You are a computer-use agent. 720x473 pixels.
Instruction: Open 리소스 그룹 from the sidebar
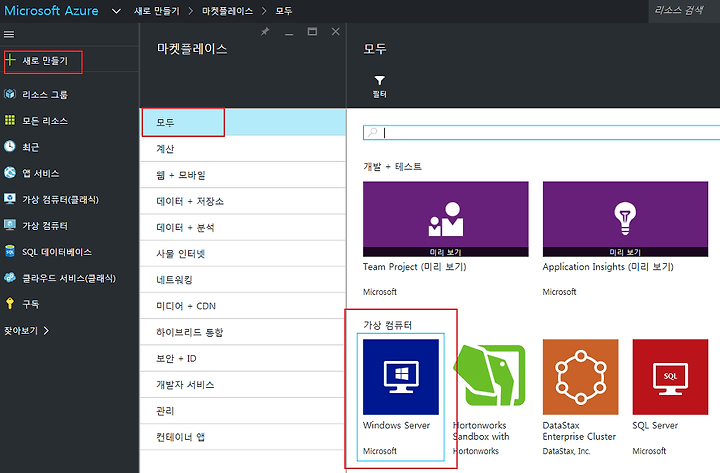coord(45,95)
